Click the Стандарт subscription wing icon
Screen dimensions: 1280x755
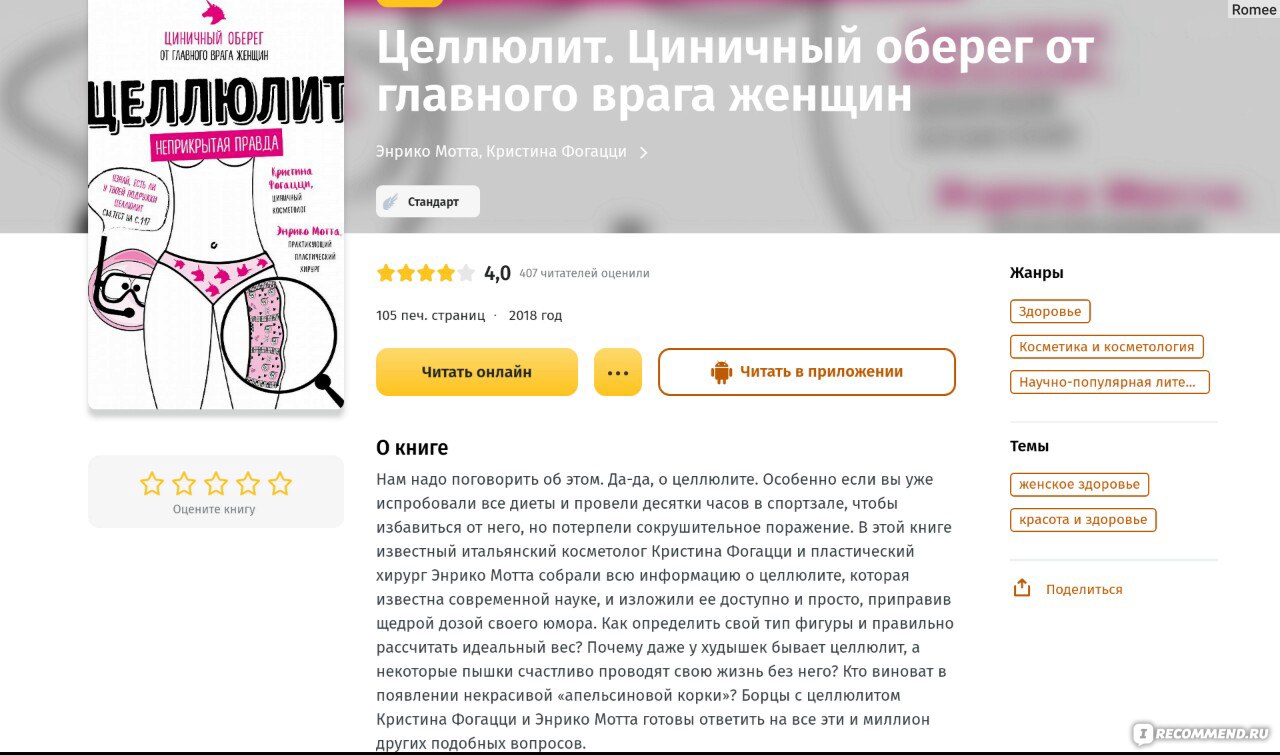coord(389,201)
